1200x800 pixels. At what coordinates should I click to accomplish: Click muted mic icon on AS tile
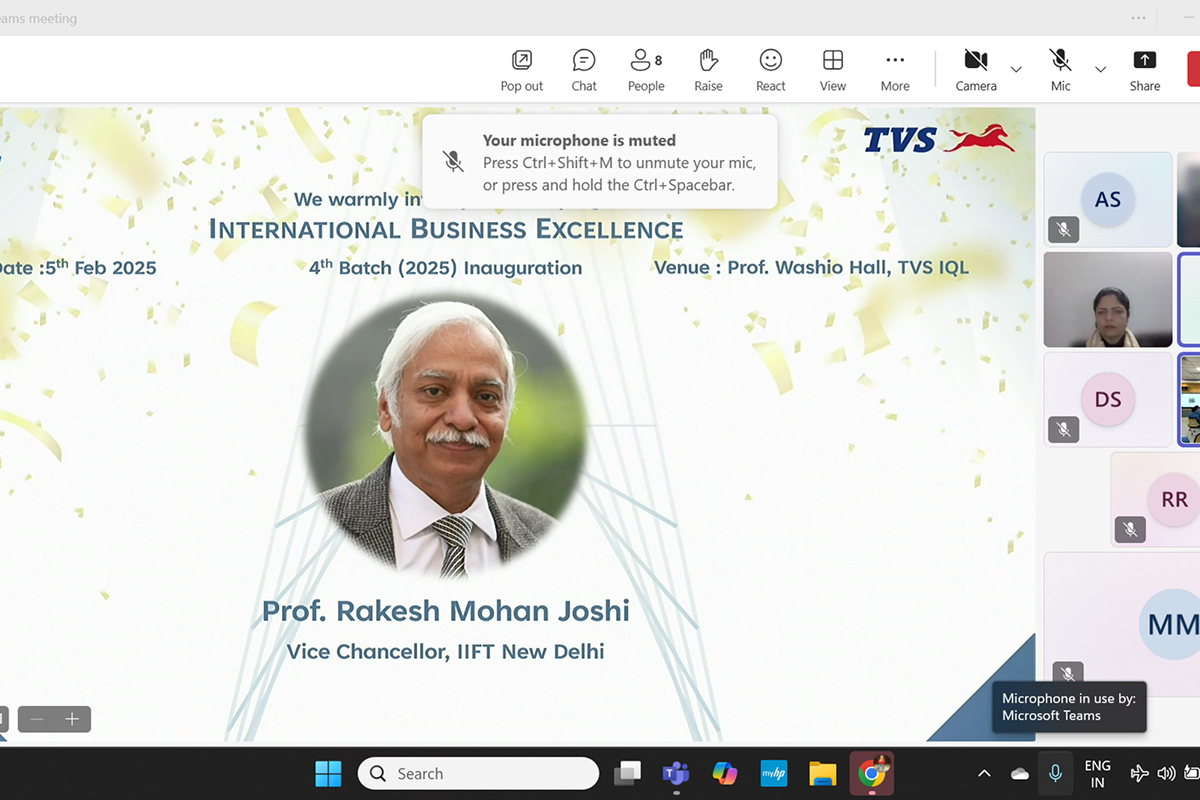click(x=1064, y=230)
